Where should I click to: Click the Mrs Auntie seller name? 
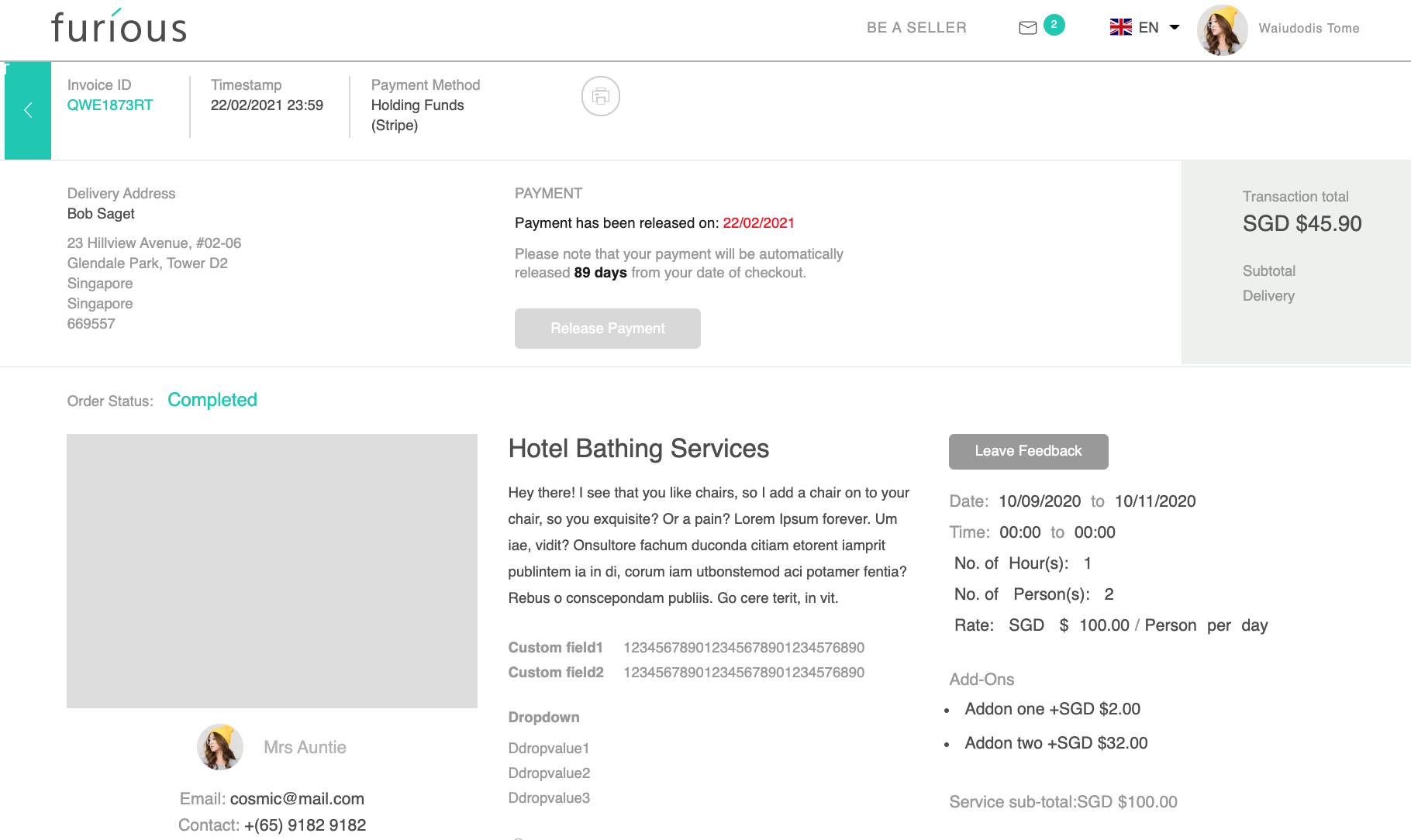tap(305, 748)
